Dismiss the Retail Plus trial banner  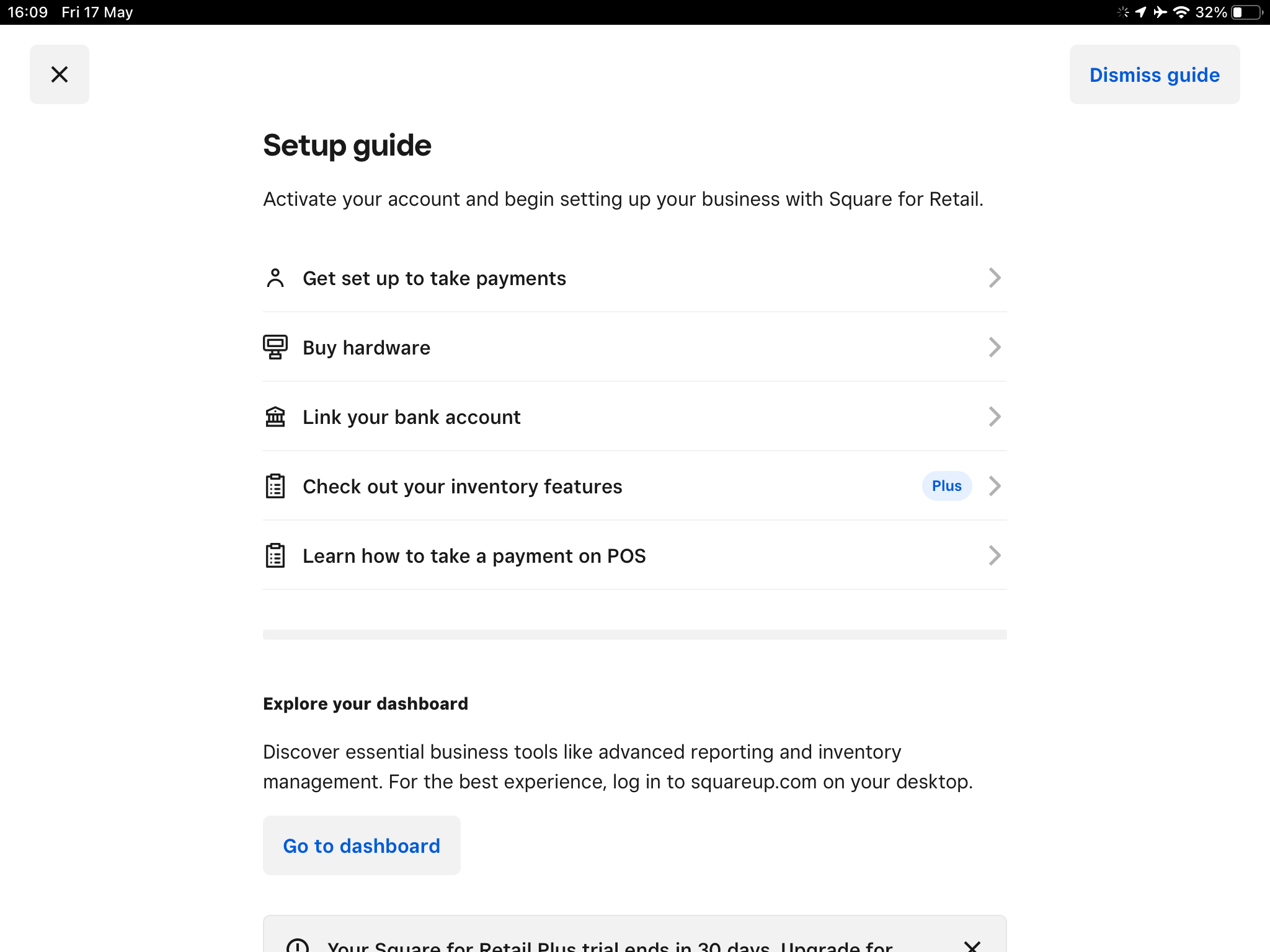[x=972, y=946]
